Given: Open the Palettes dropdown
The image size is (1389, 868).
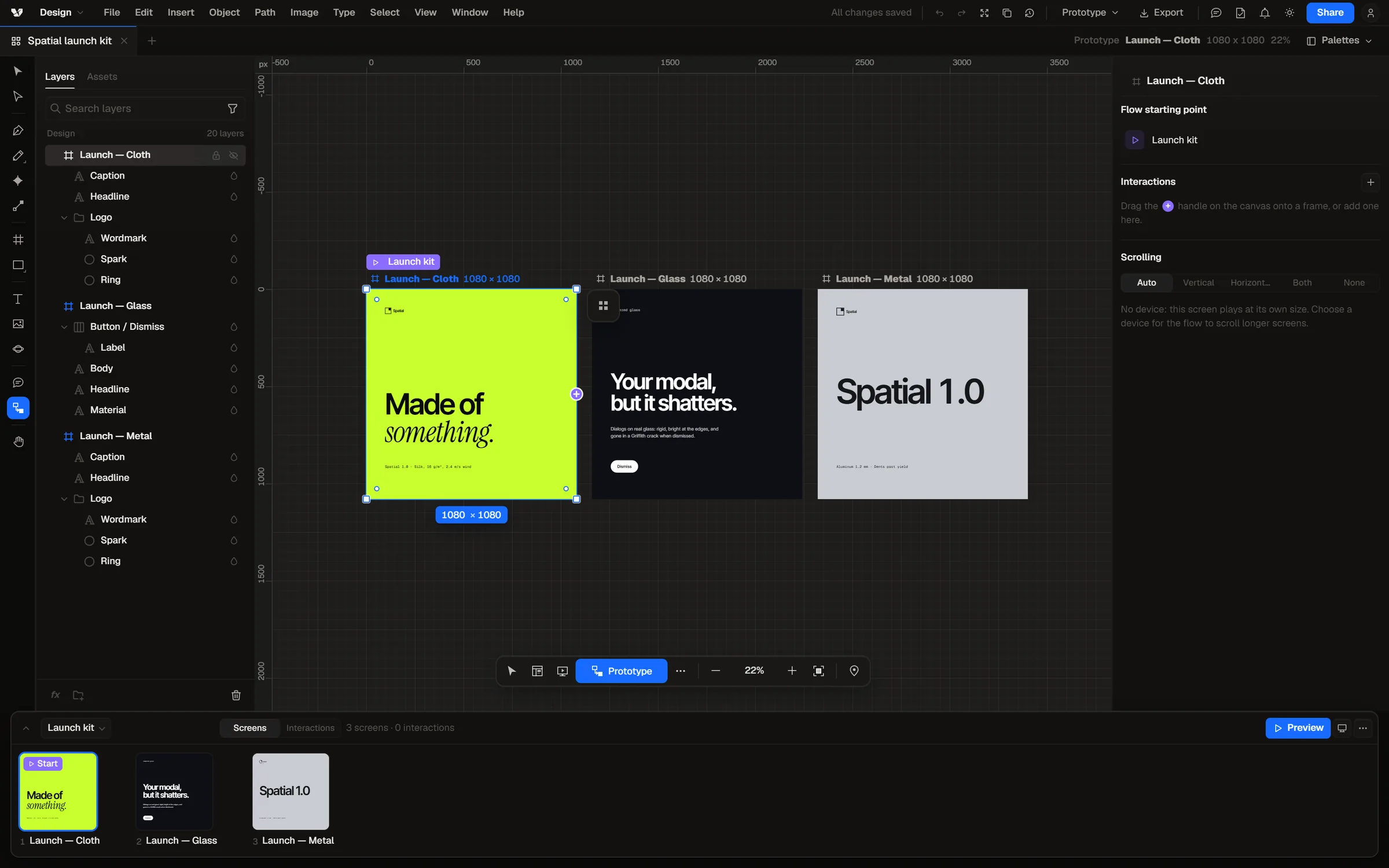Looking at the screenshot, I should (1339, 41).
